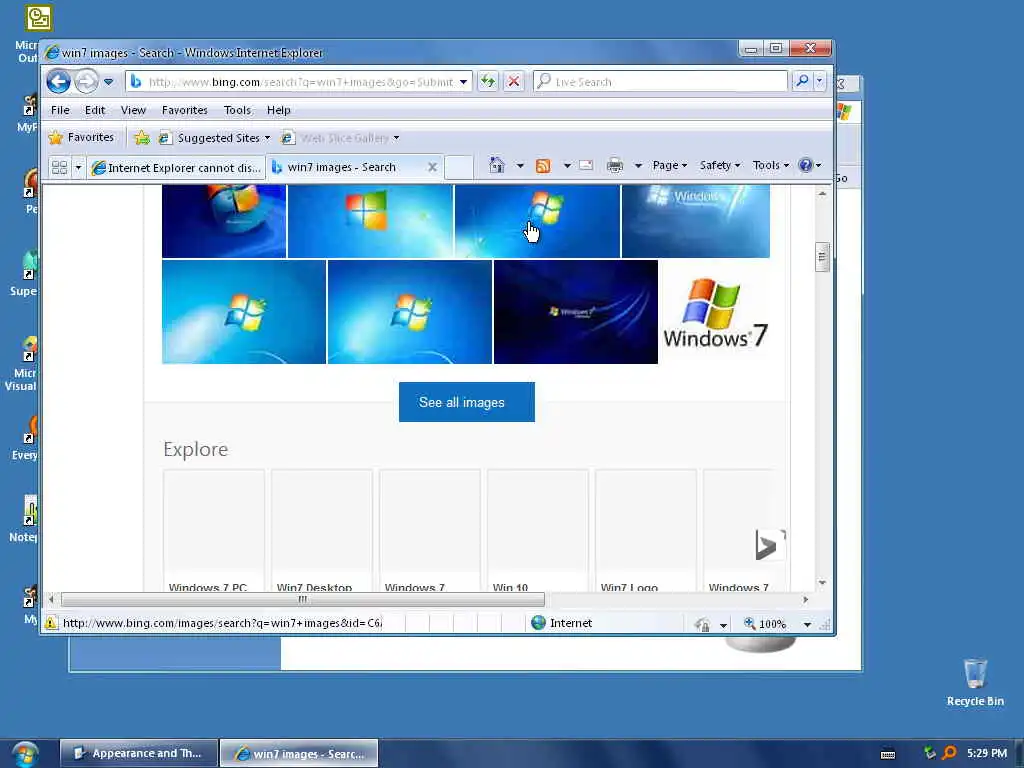Click the Home page icon
1024x768 pixels.
497,165
